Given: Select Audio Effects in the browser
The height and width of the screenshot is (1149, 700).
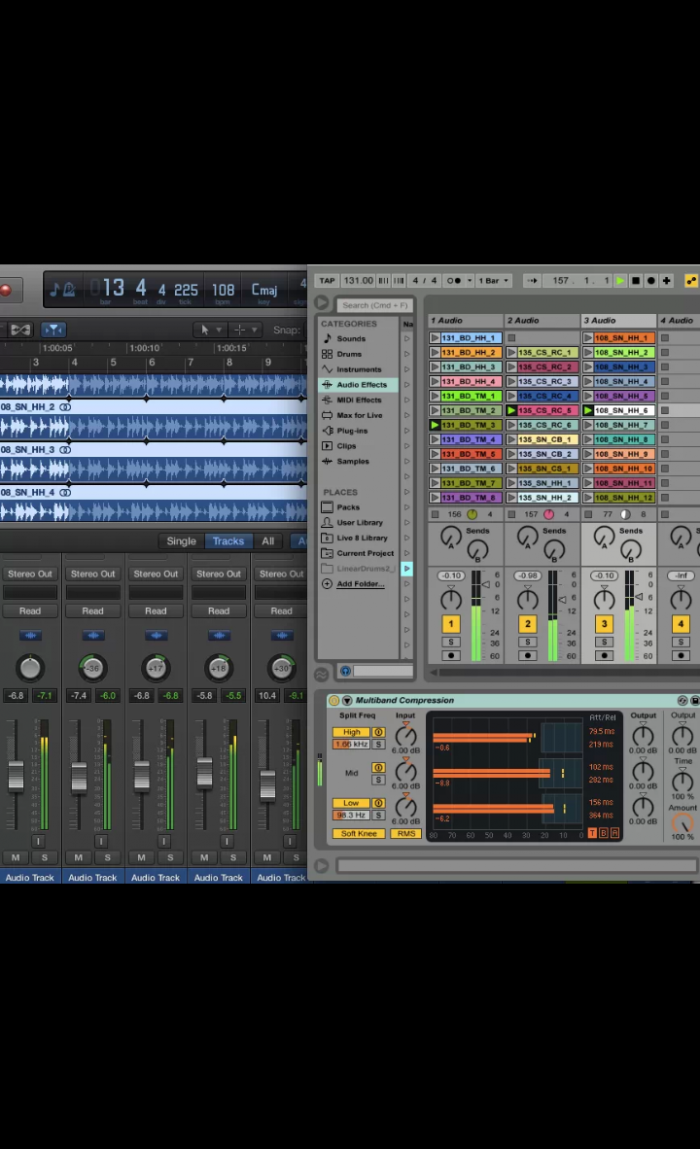Looking at the screenshot, I should click(x=360, y=385).
